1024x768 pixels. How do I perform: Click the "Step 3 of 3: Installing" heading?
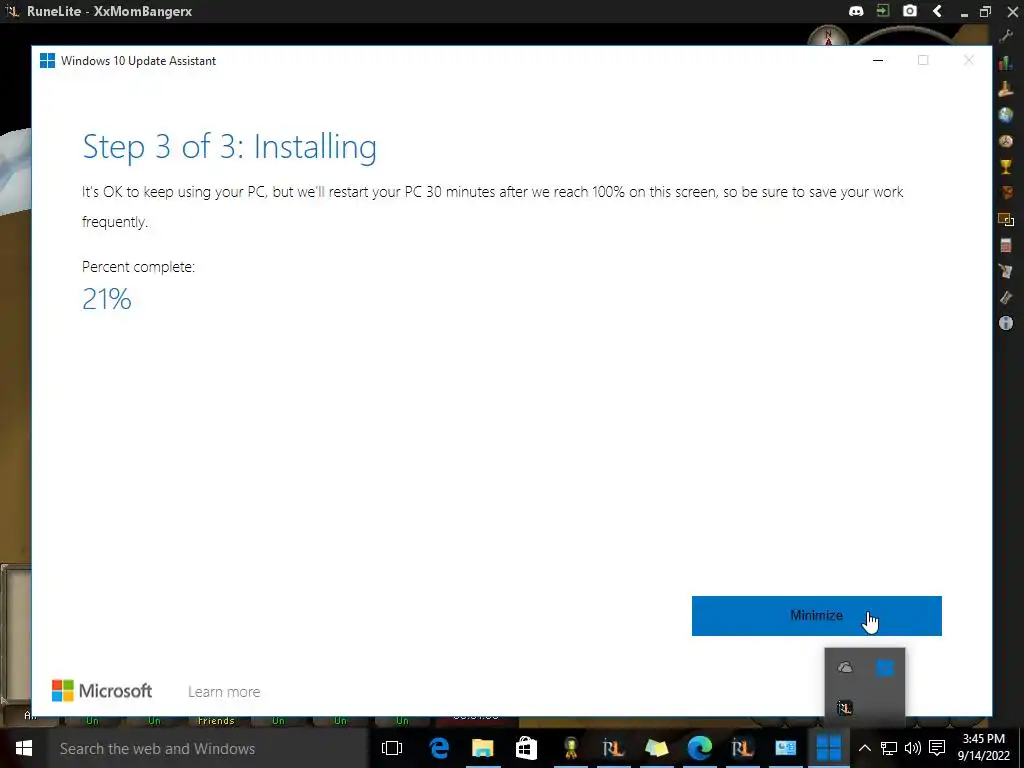pos(229,146)
